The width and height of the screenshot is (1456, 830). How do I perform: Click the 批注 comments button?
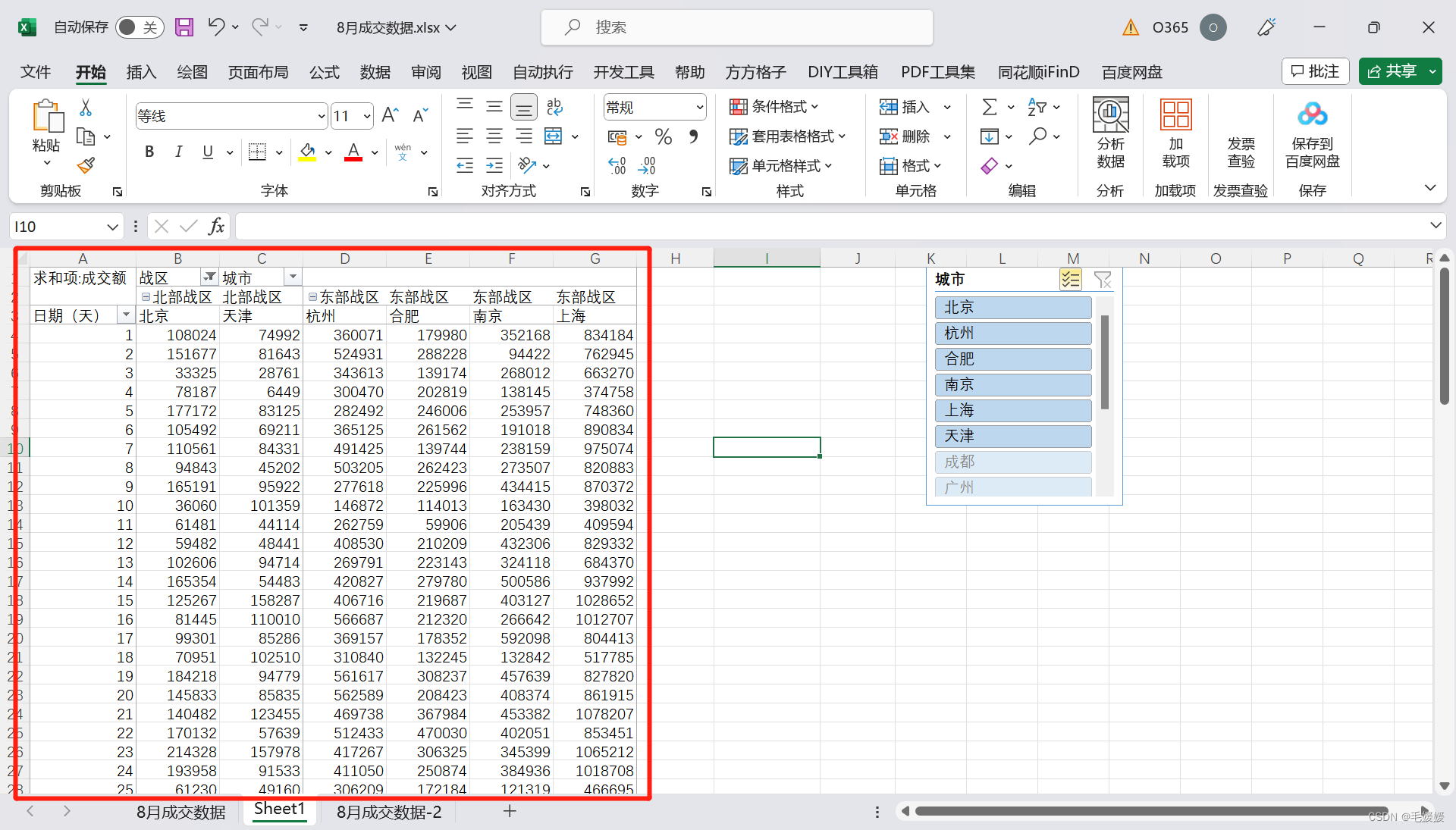[1316, 71]
